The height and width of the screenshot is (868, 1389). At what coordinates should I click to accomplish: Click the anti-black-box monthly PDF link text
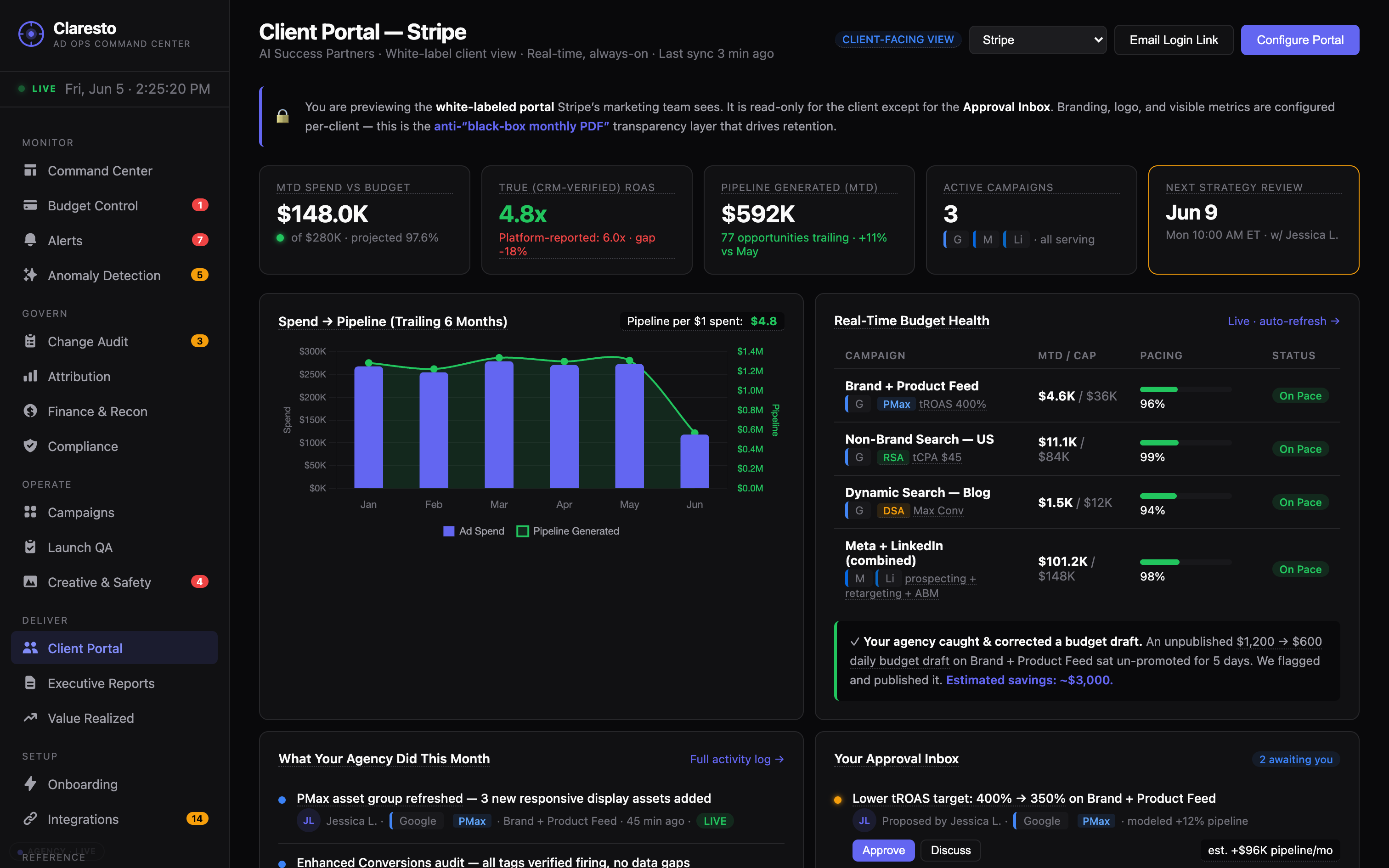[x=521, y=126]
